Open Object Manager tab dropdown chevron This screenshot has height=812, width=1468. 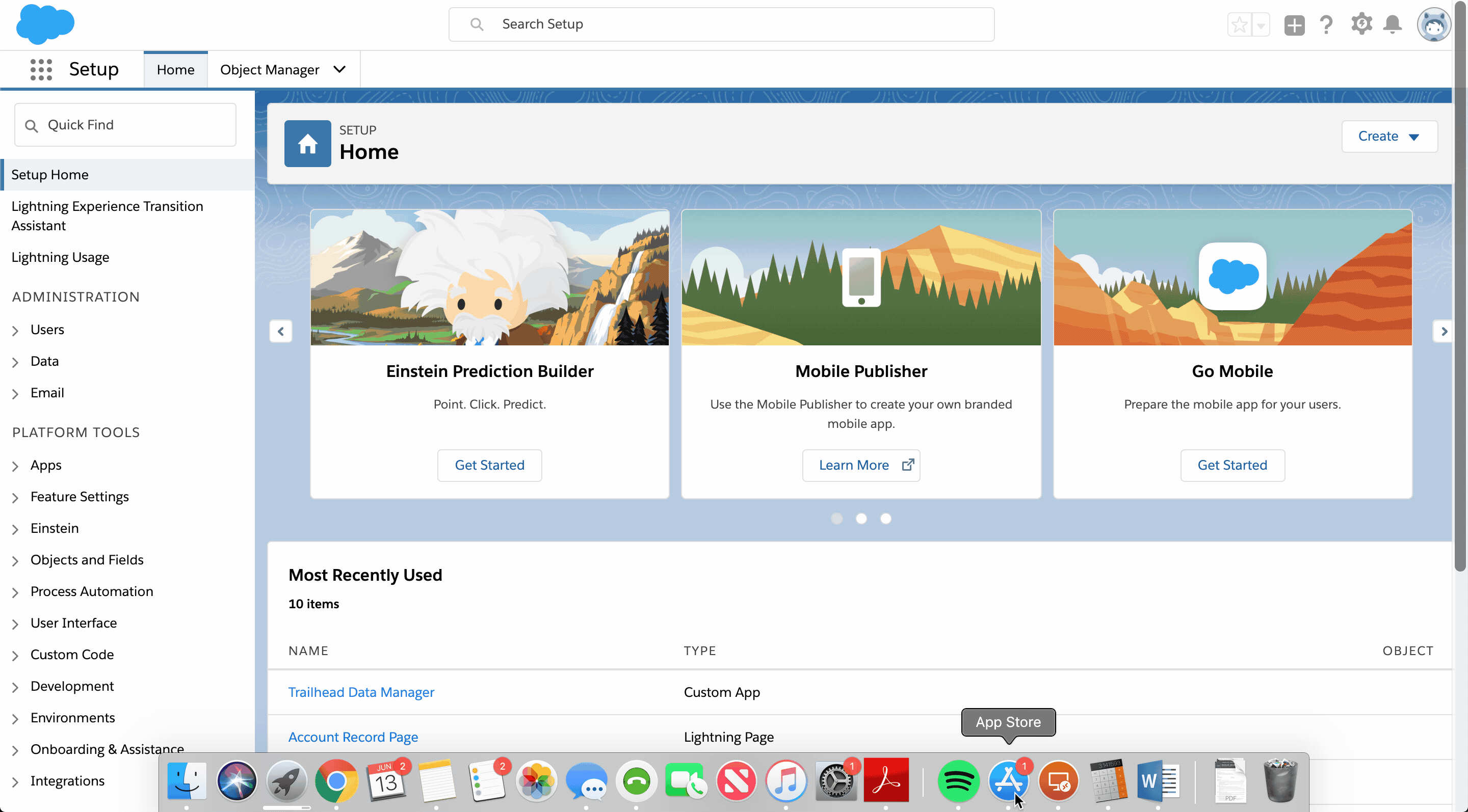click(339, 69)
